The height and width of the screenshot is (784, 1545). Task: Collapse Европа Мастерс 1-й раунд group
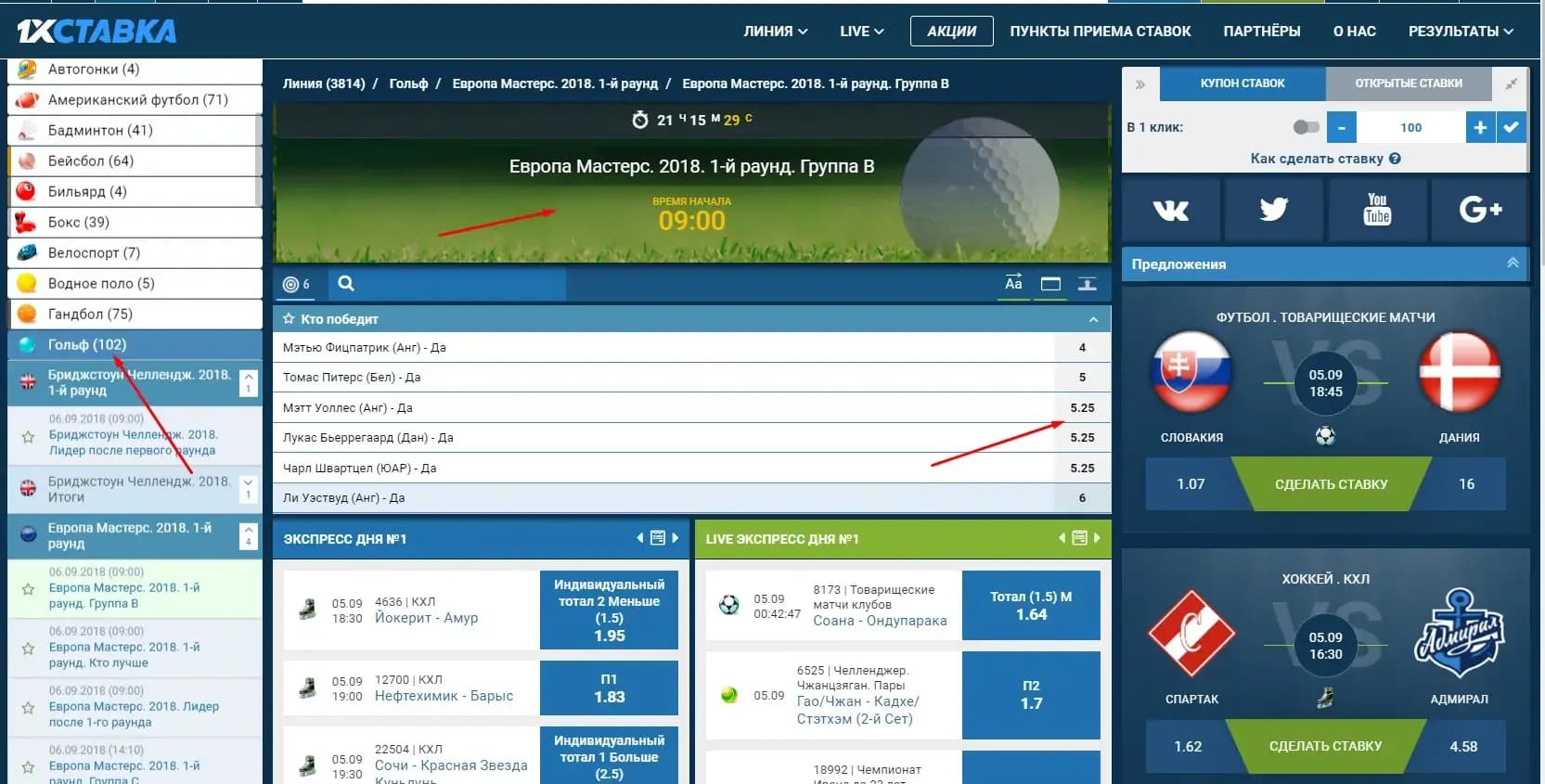249,536
